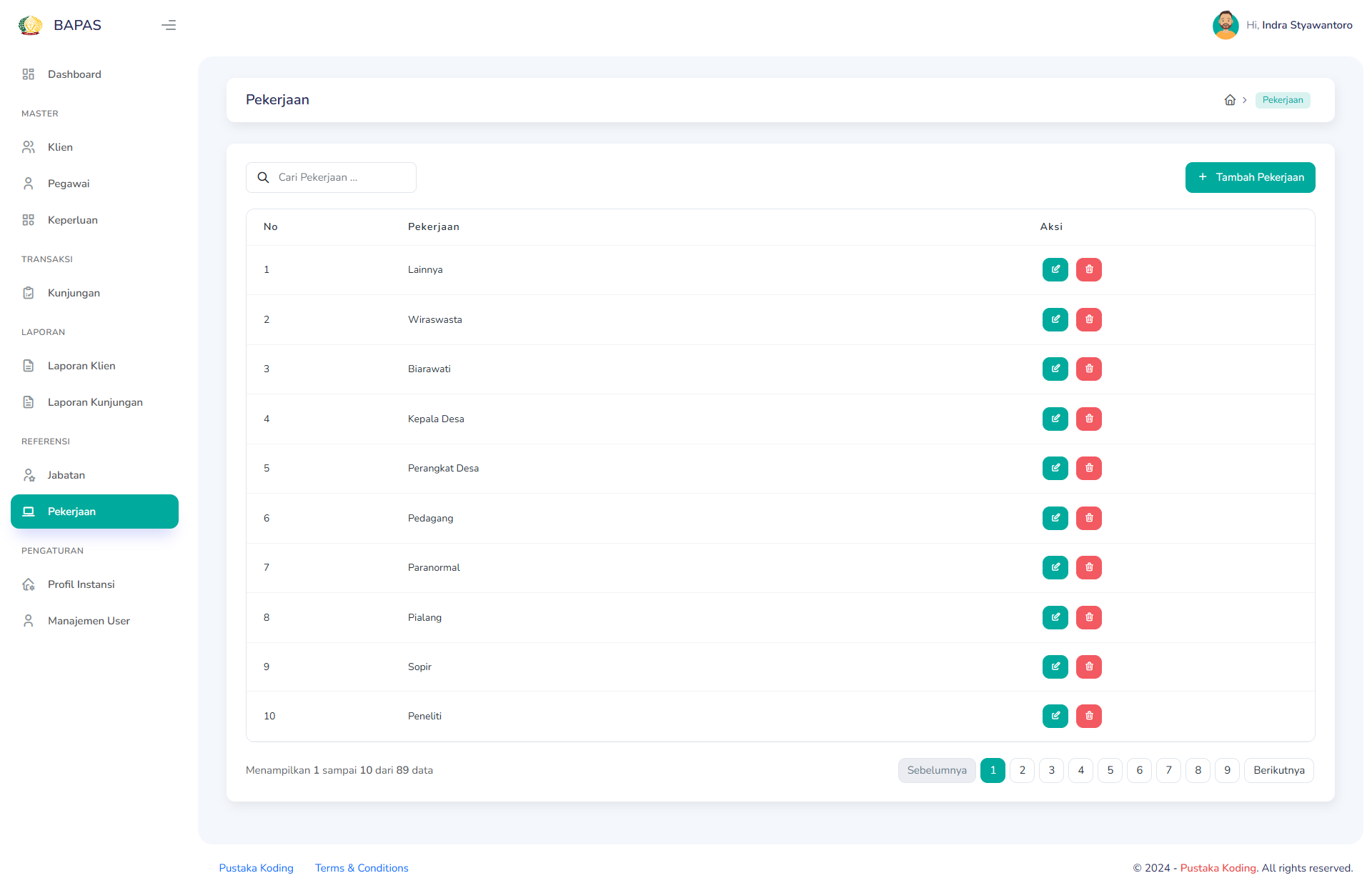Delete the Paranormal entry via trash icon

click(1088, 567)
